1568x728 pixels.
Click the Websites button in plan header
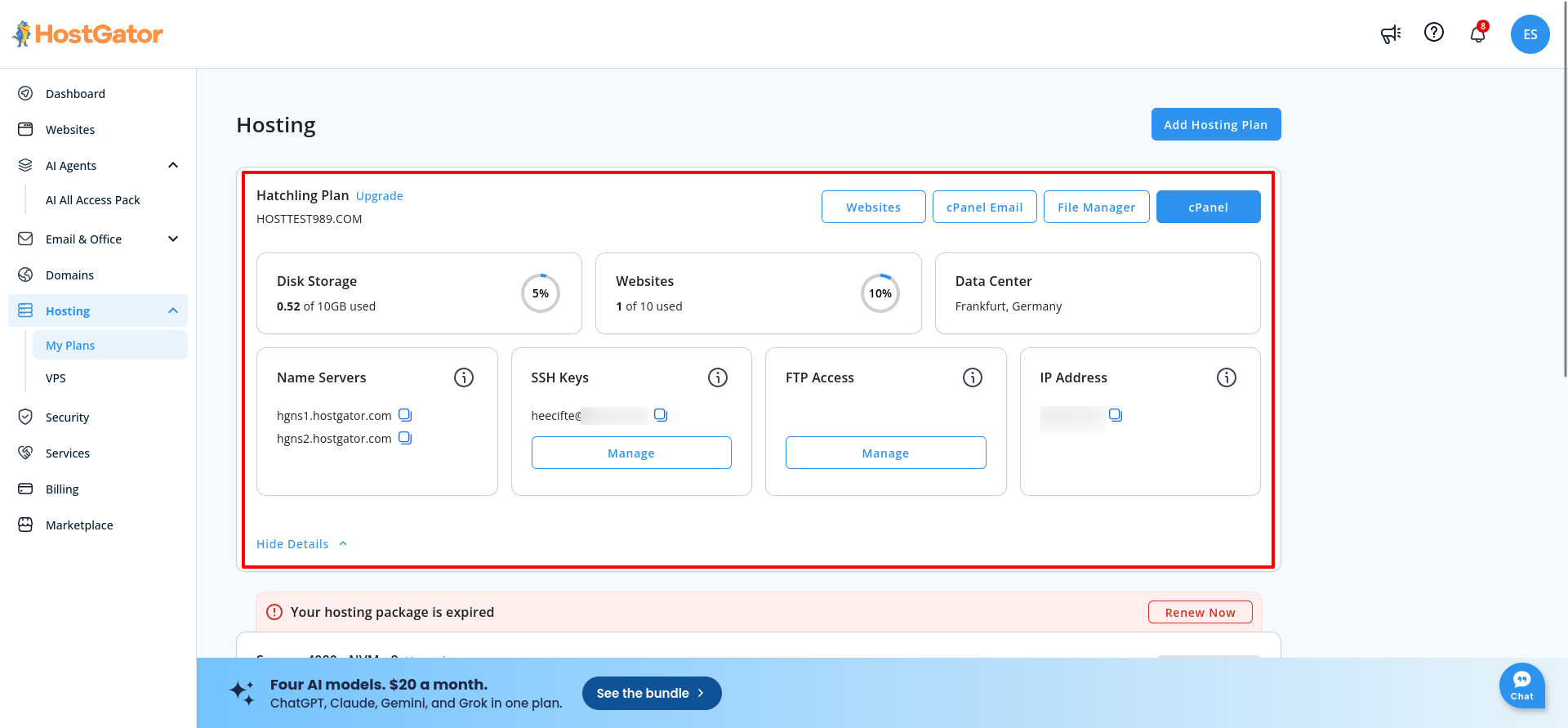tap(874, 207)
